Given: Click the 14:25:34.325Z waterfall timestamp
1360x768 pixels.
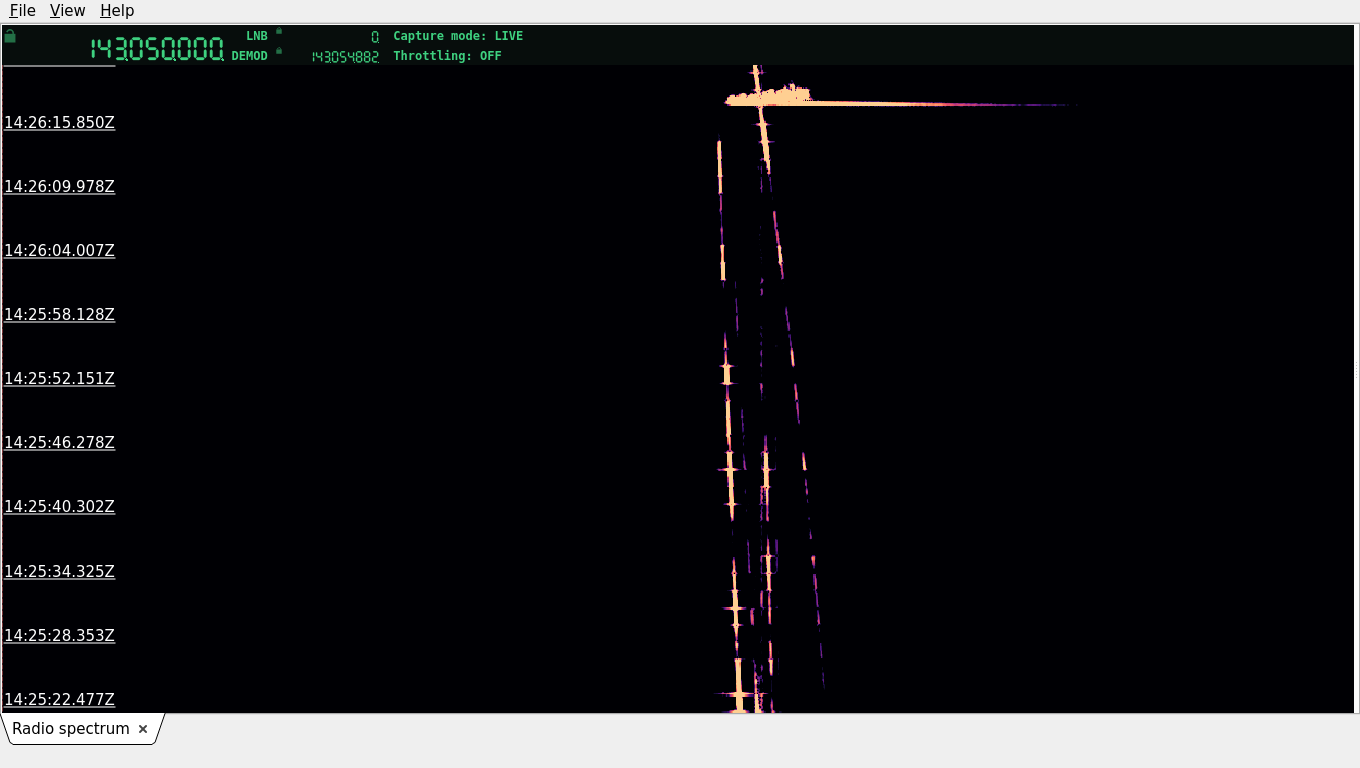Looking at the screenshot, I should (x=60, y=572).
